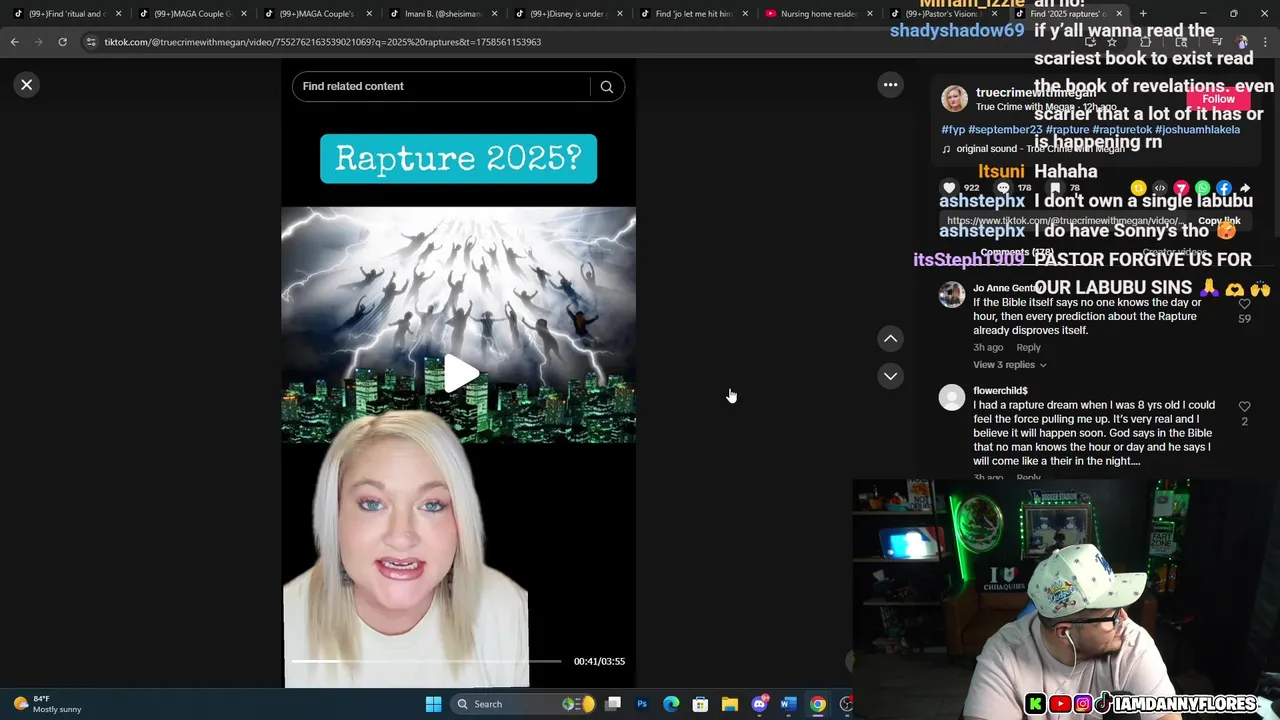
Task: Open more share options arrow
Action: pos(1245,188)
